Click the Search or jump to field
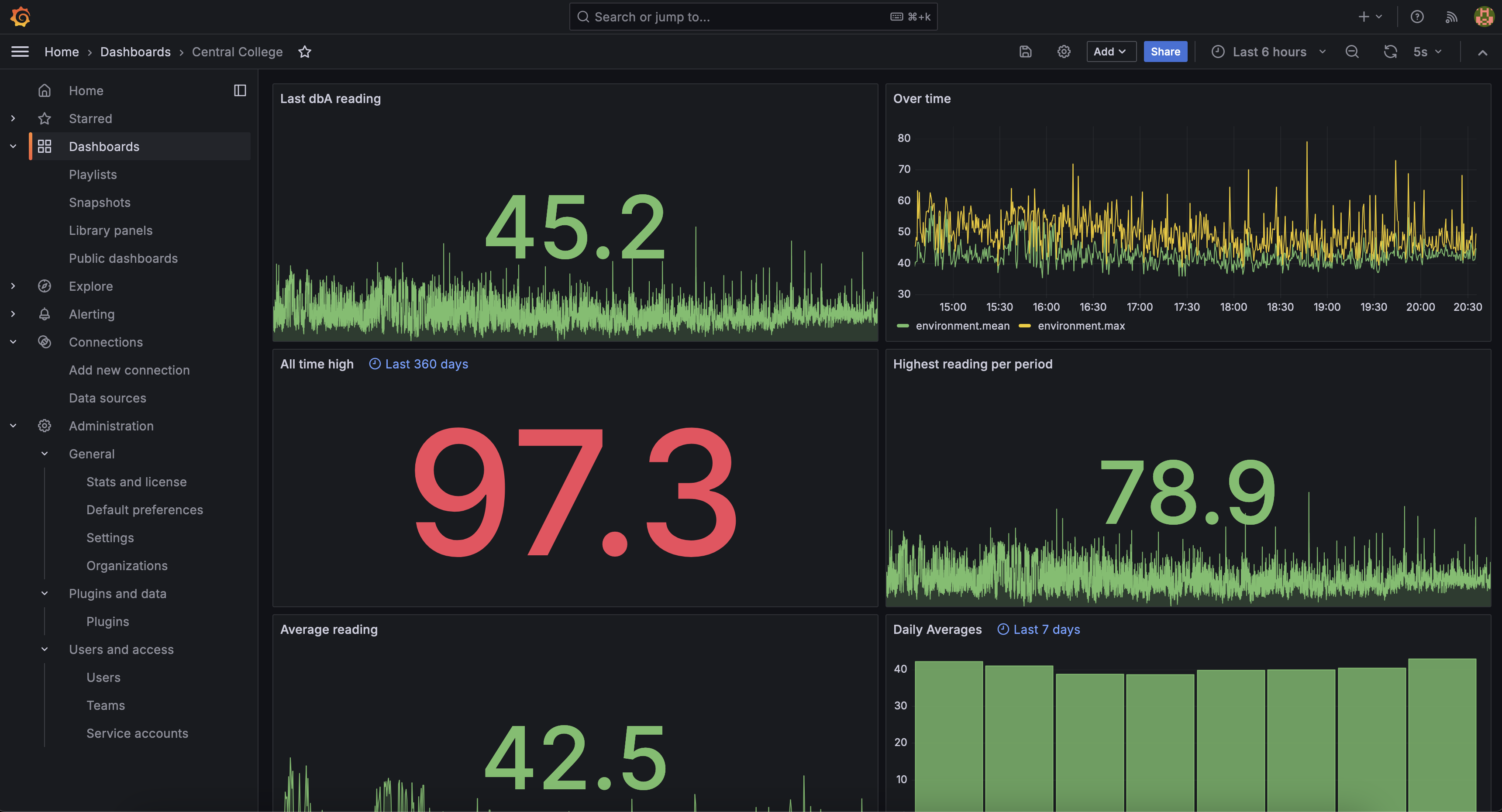The width and height of the screenshot is (1502, 812). 752,16
